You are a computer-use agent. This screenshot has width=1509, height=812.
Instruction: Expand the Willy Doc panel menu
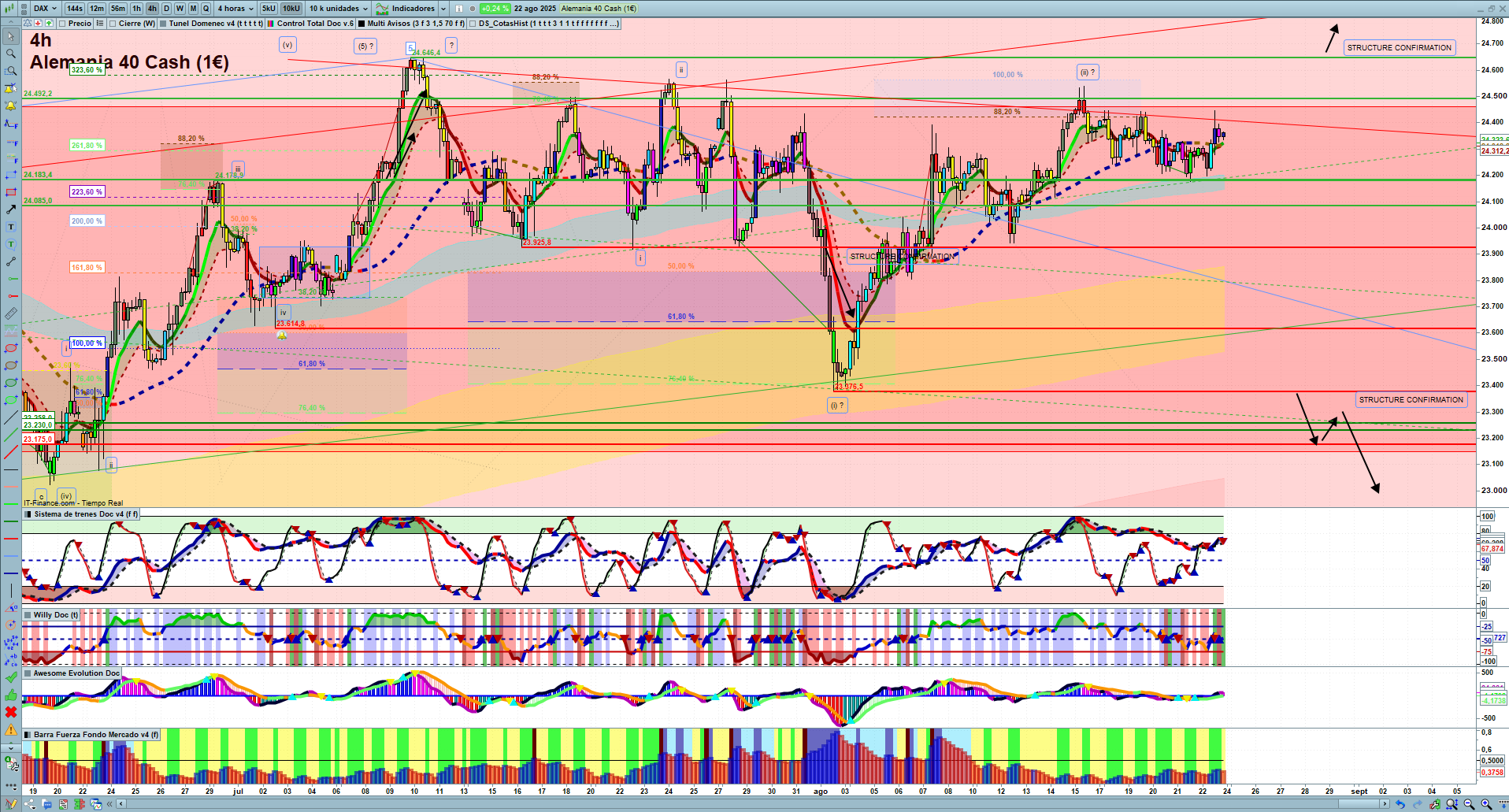[x=28, y=615]
